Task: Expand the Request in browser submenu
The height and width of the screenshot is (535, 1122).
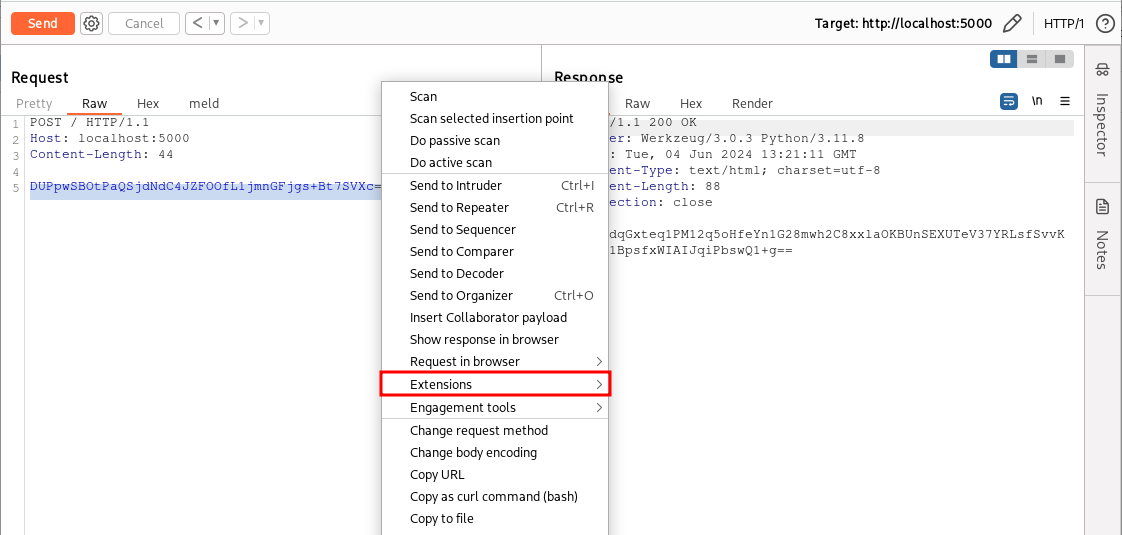Action: coord(495,362)
